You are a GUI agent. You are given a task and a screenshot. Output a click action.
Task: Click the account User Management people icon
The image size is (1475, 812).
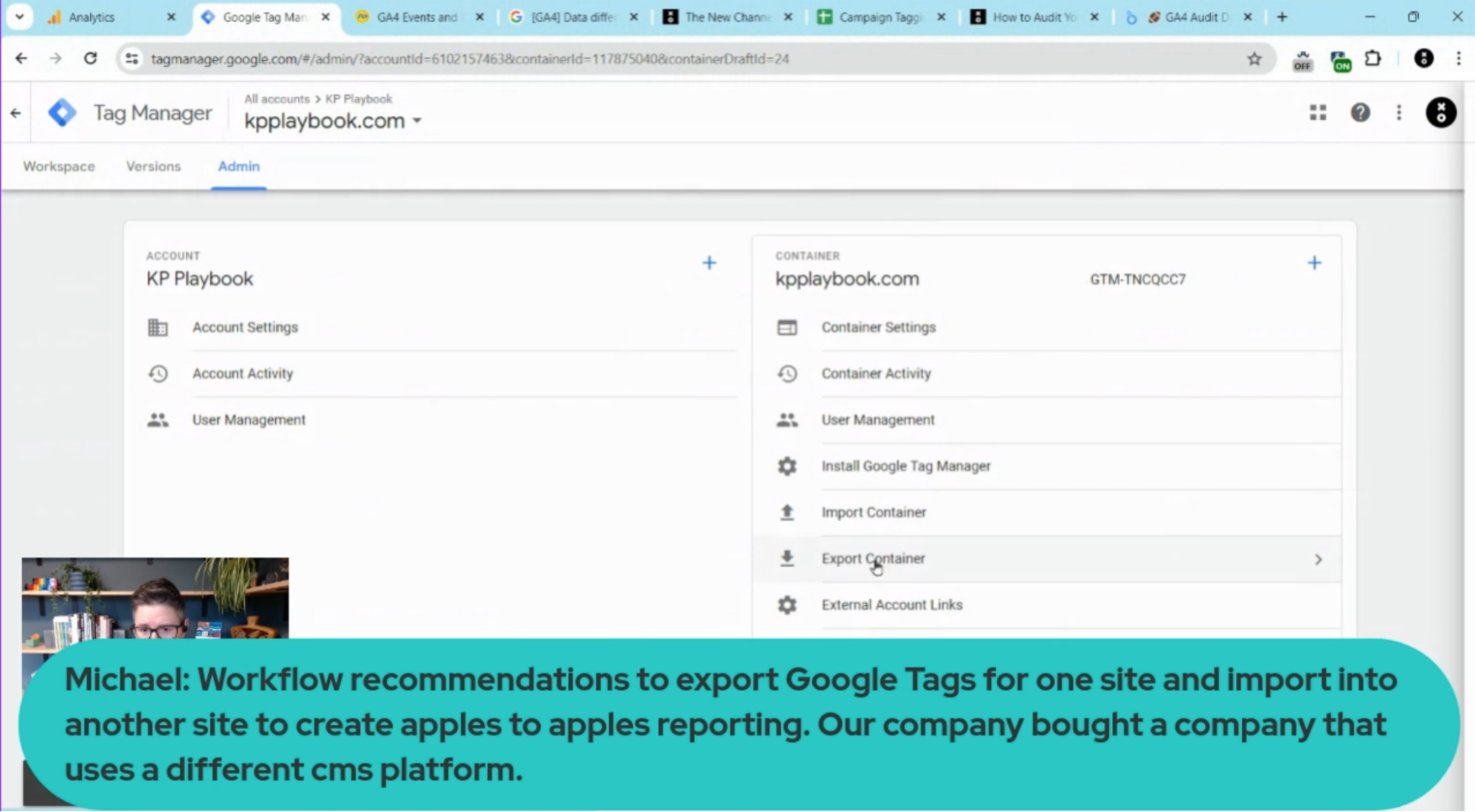[158, 420]
